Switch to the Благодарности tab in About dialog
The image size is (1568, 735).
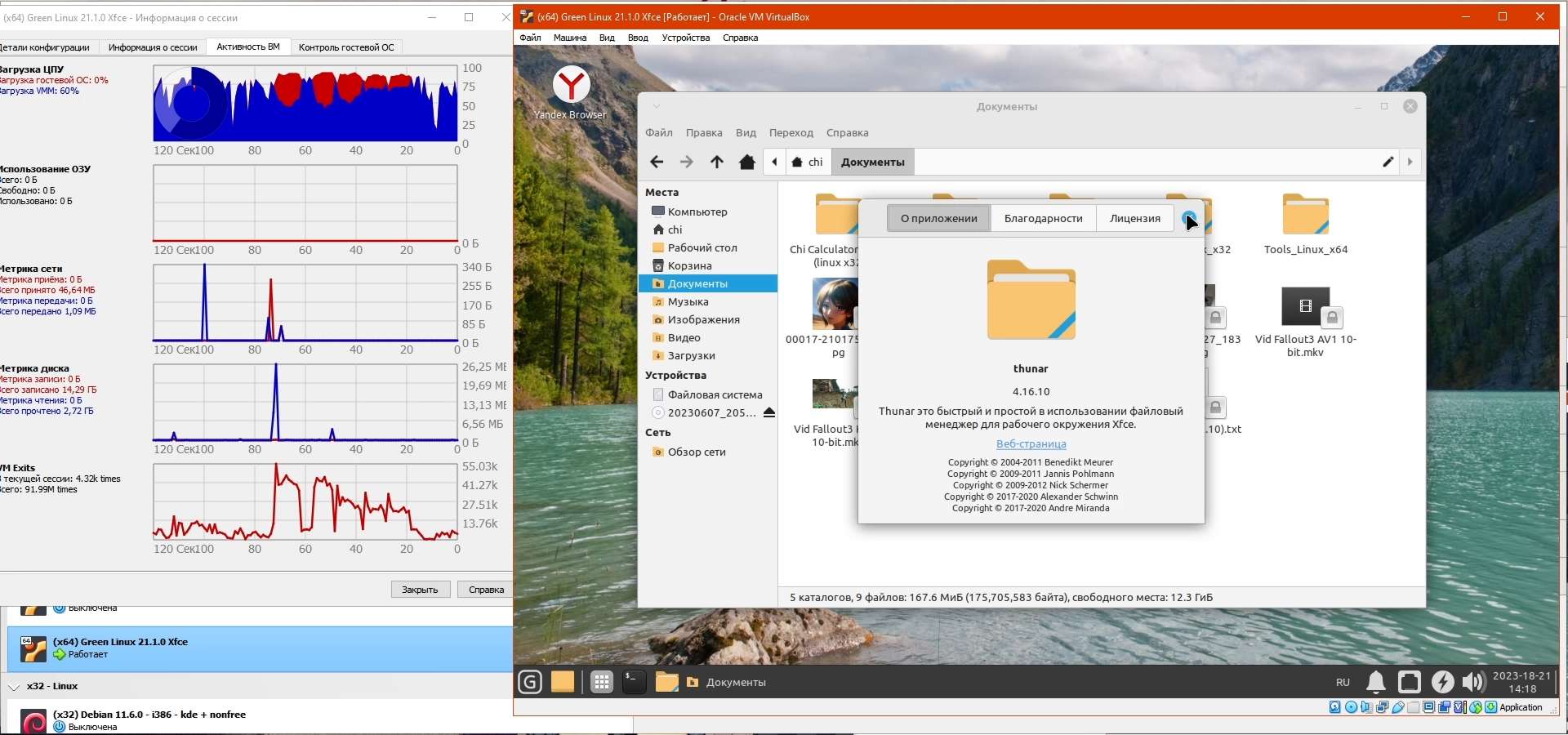coord(1043,219)
